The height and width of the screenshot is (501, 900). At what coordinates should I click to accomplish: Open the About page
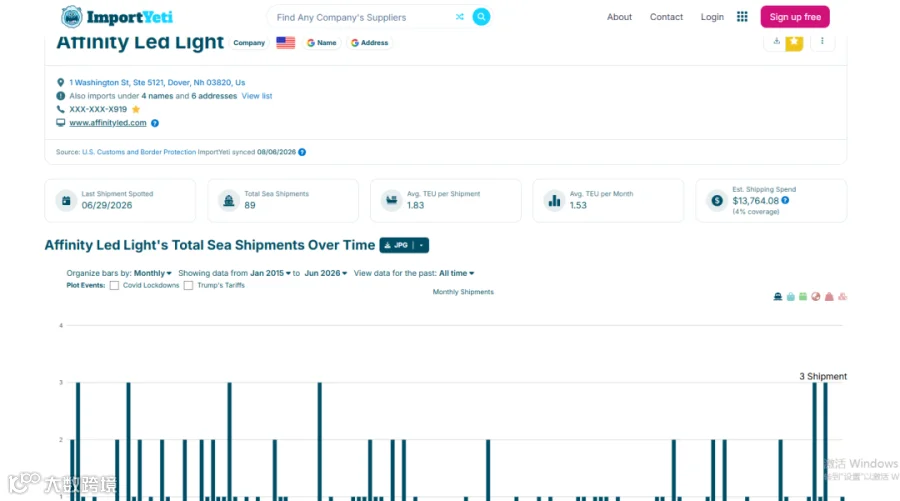point(619,17)
